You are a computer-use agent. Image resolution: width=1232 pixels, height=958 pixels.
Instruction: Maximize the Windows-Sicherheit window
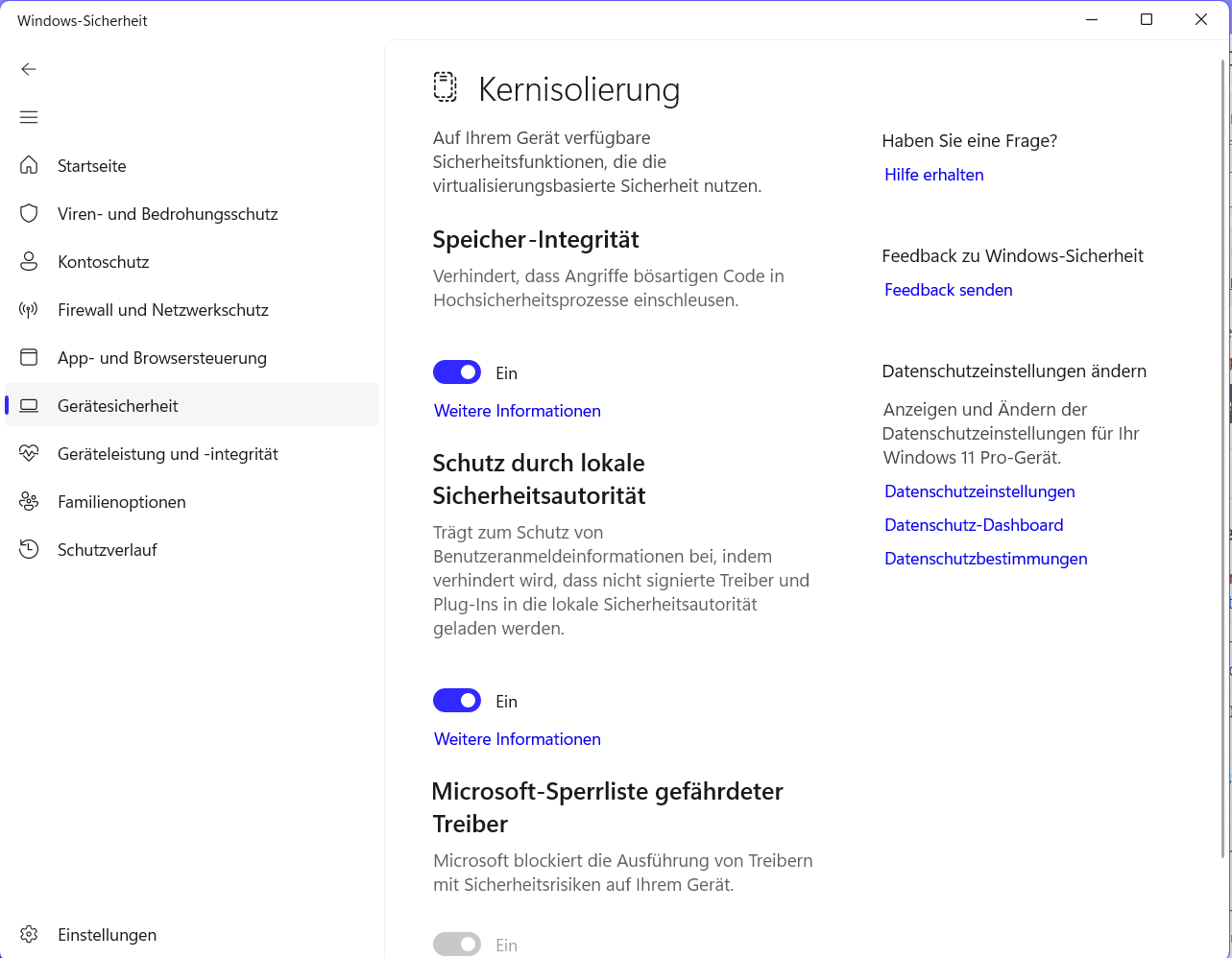click(1147, 19)
